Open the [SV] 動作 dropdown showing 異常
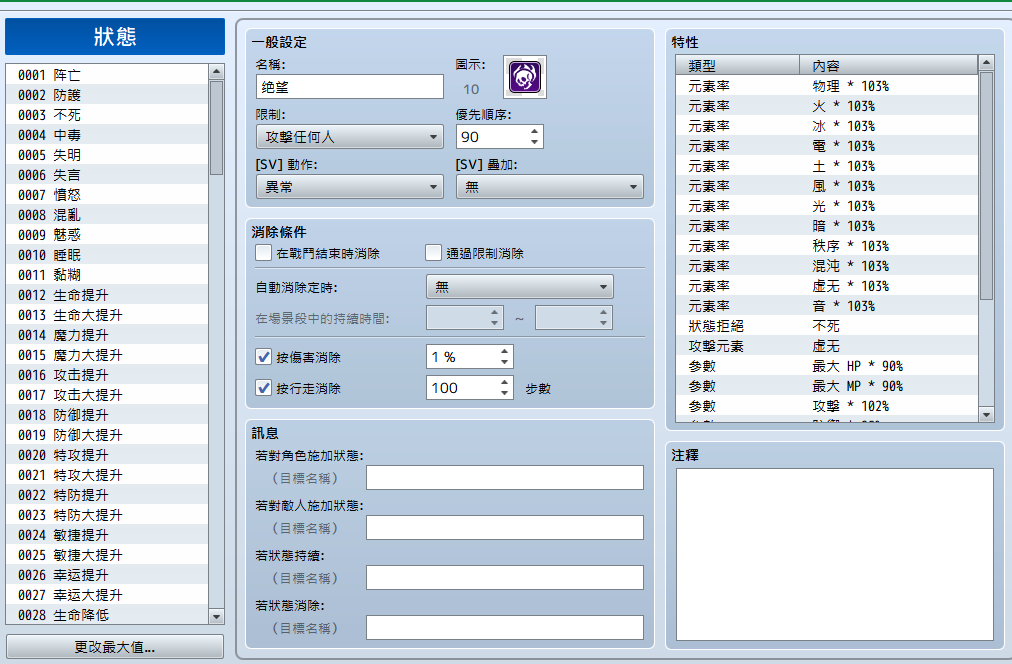Viewport: 1012px width, 664px height. pos(350,187)
